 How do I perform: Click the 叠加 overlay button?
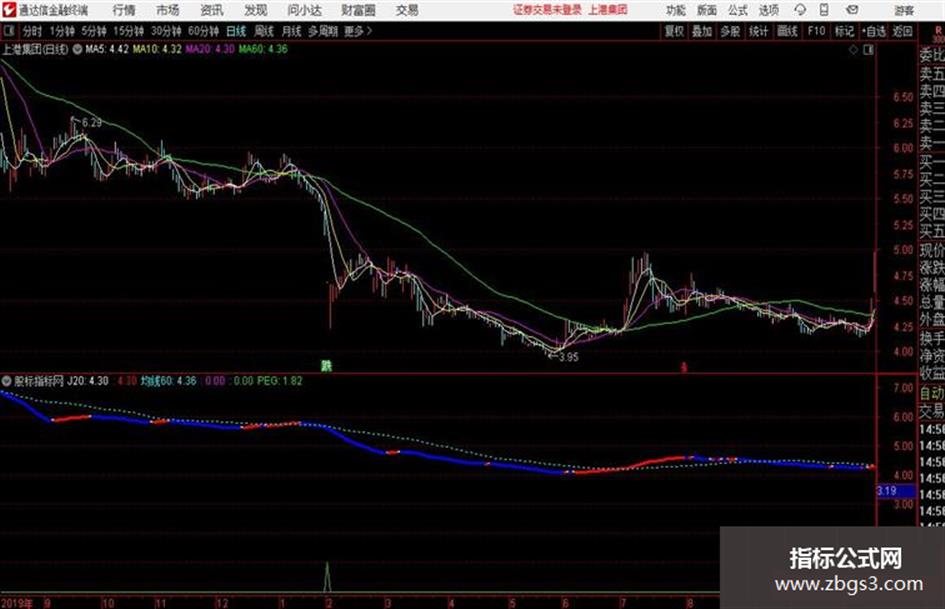[702, 31]
